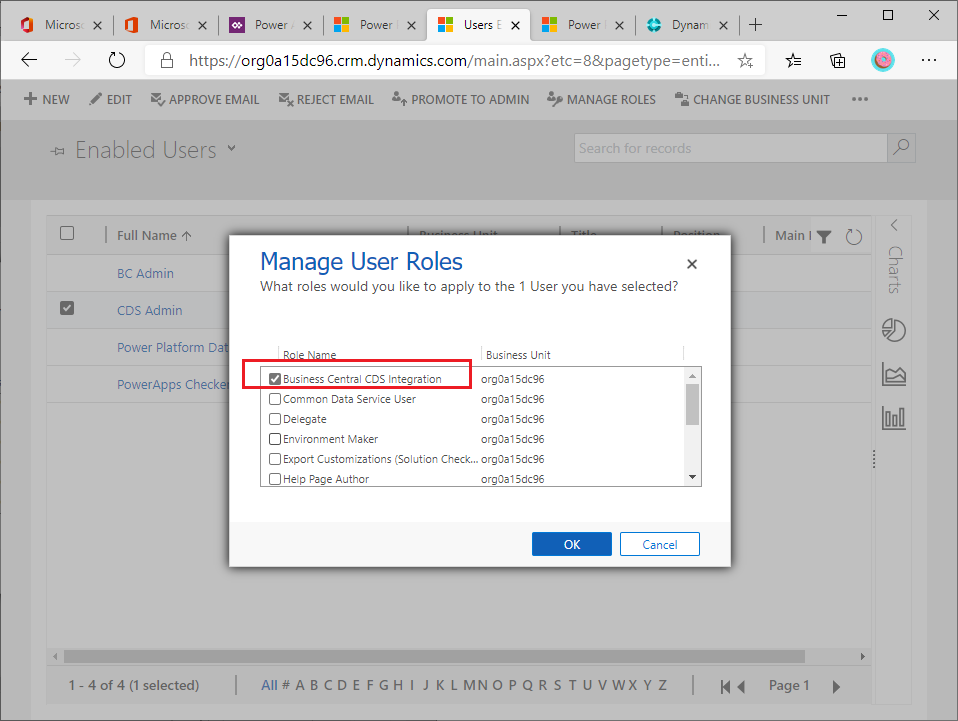
Task: Open the CDS Admin user record
Action: 150,310
